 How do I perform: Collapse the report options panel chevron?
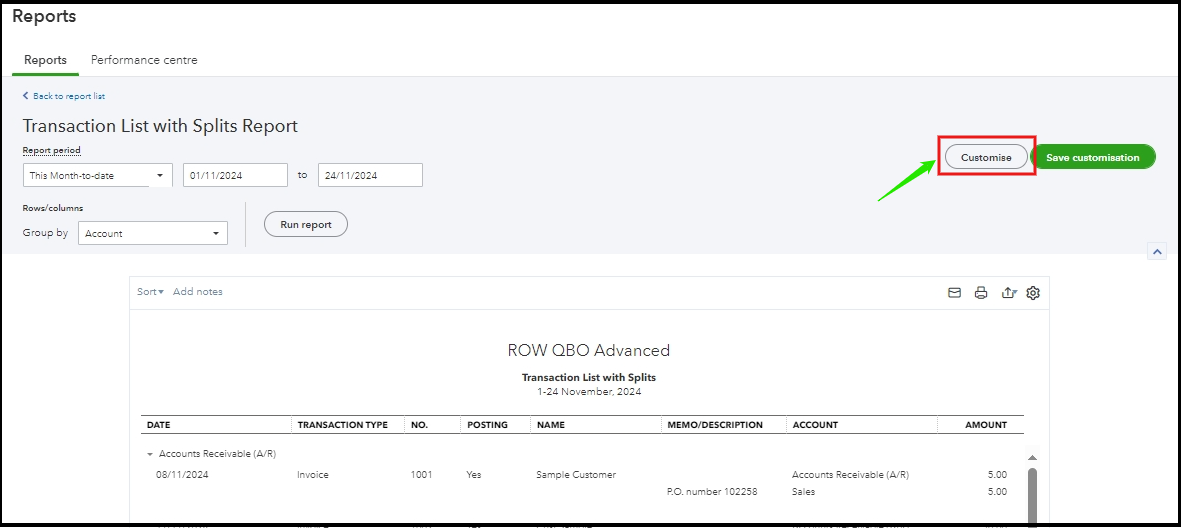[1157, 252]
